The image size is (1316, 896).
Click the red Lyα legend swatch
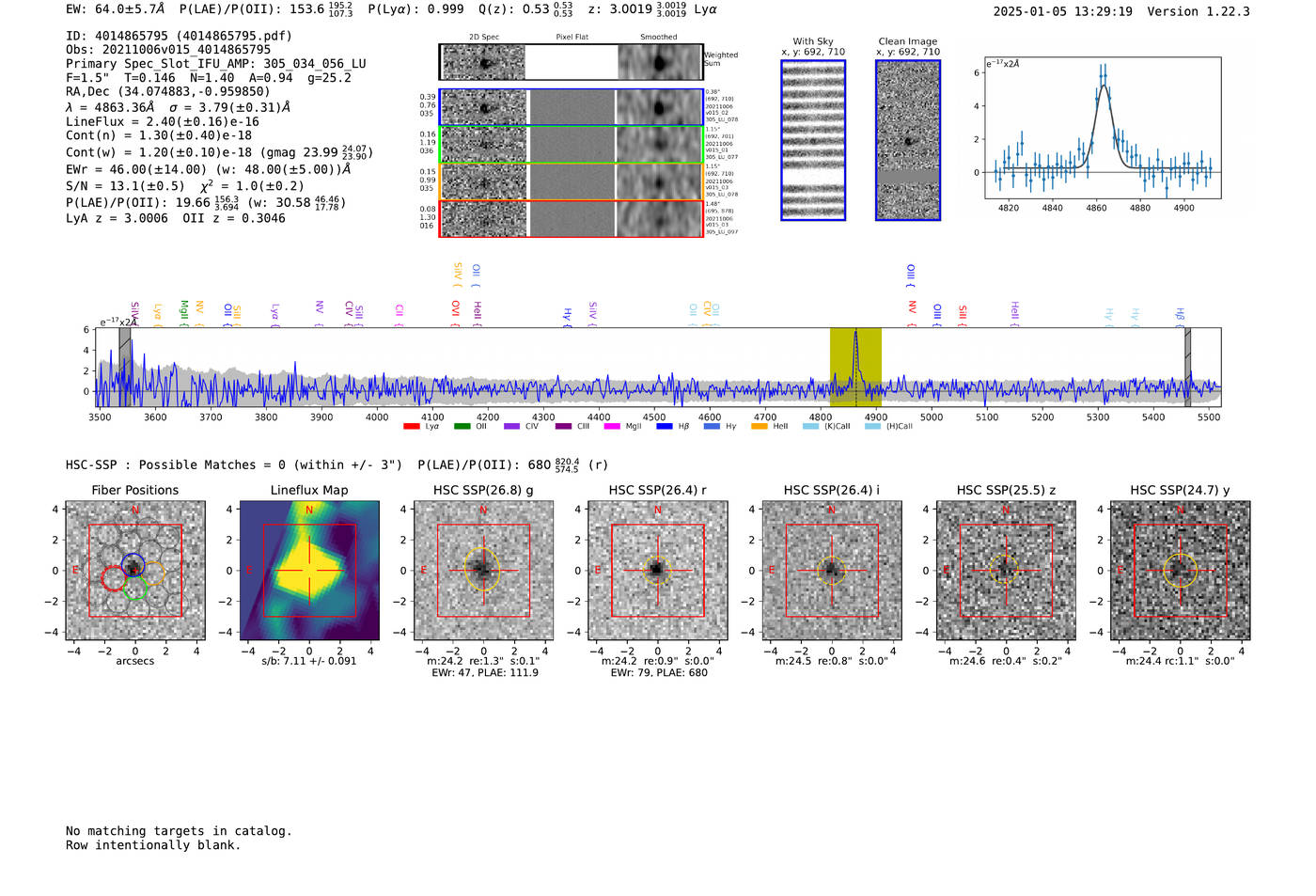coord(411,427)
